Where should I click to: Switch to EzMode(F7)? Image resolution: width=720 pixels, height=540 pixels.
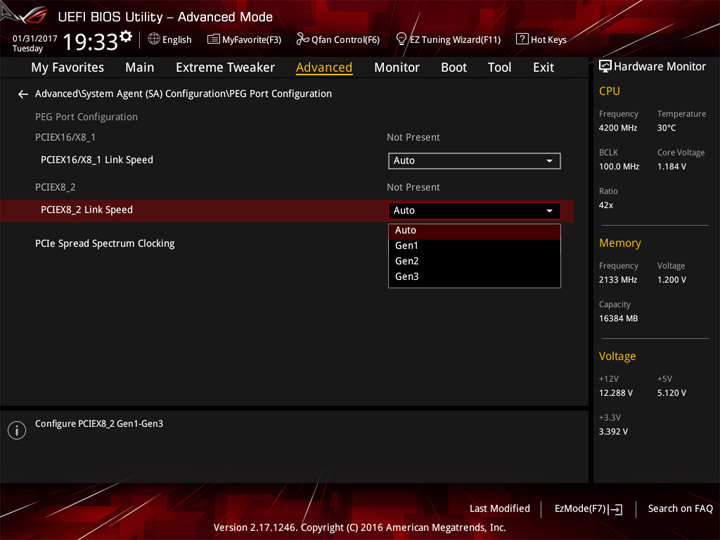pos(588,509)
